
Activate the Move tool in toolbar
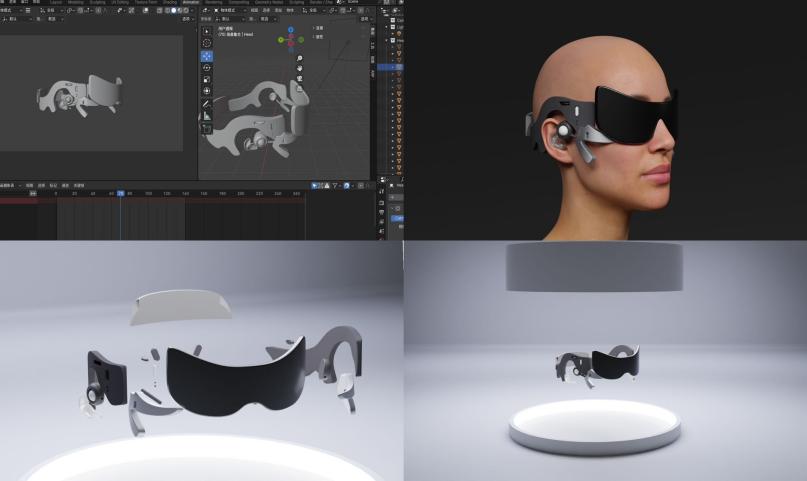(x=207, y=56)
